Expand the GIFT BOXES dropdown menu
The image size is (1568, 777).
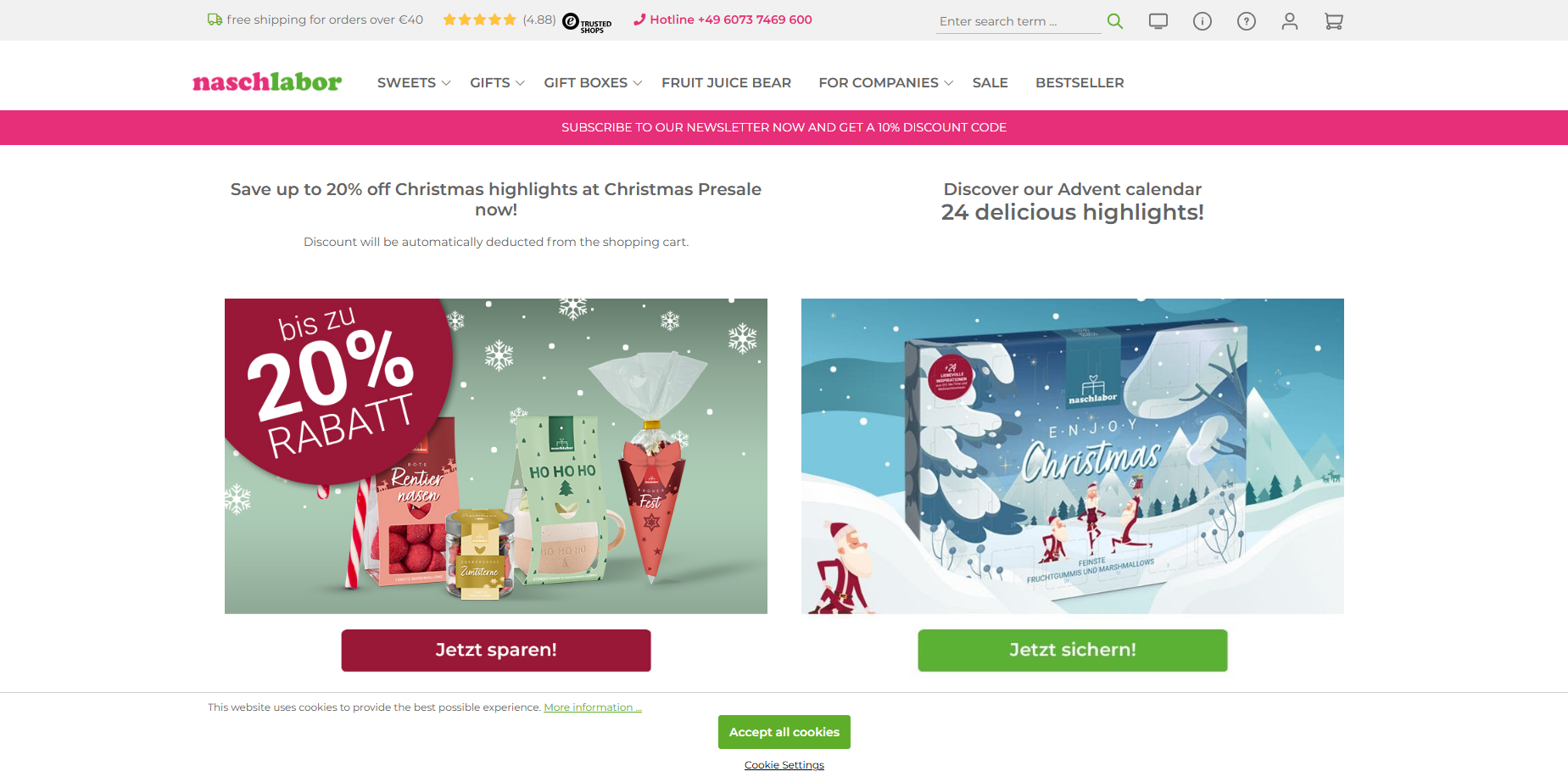(593, 82)
